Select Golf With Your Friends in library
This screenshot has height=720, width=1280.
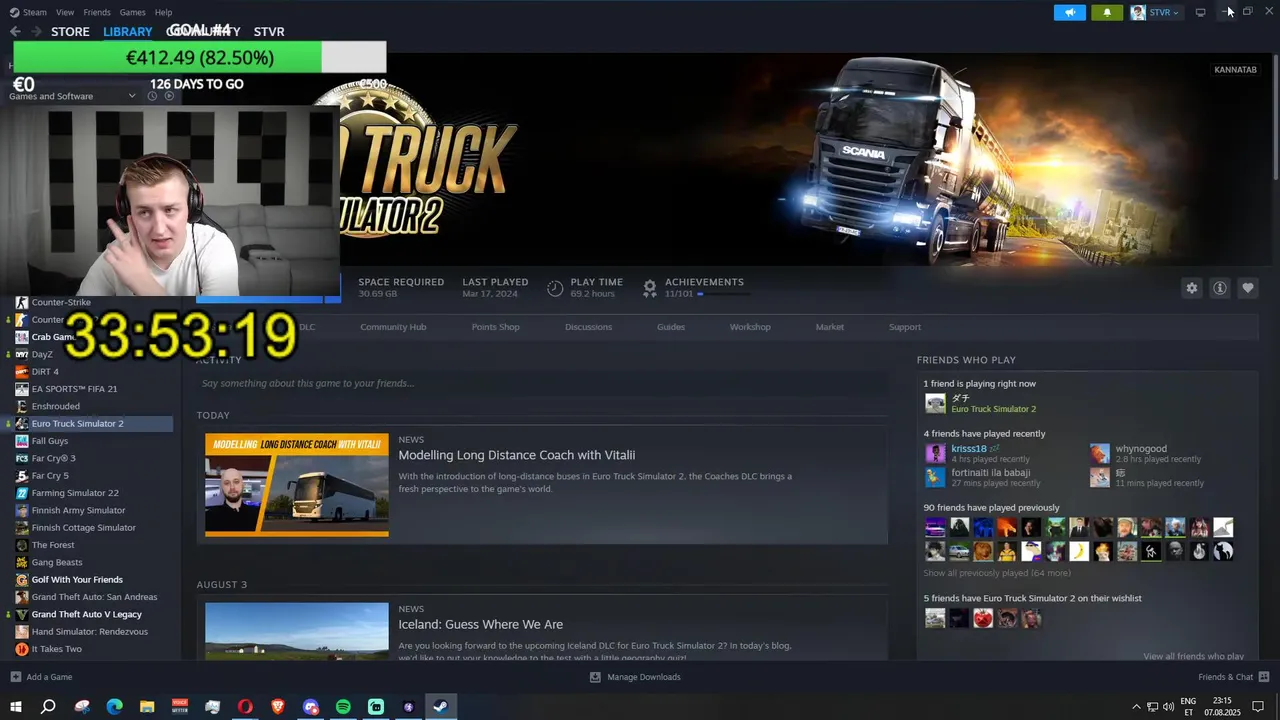[x=77, y=580]
